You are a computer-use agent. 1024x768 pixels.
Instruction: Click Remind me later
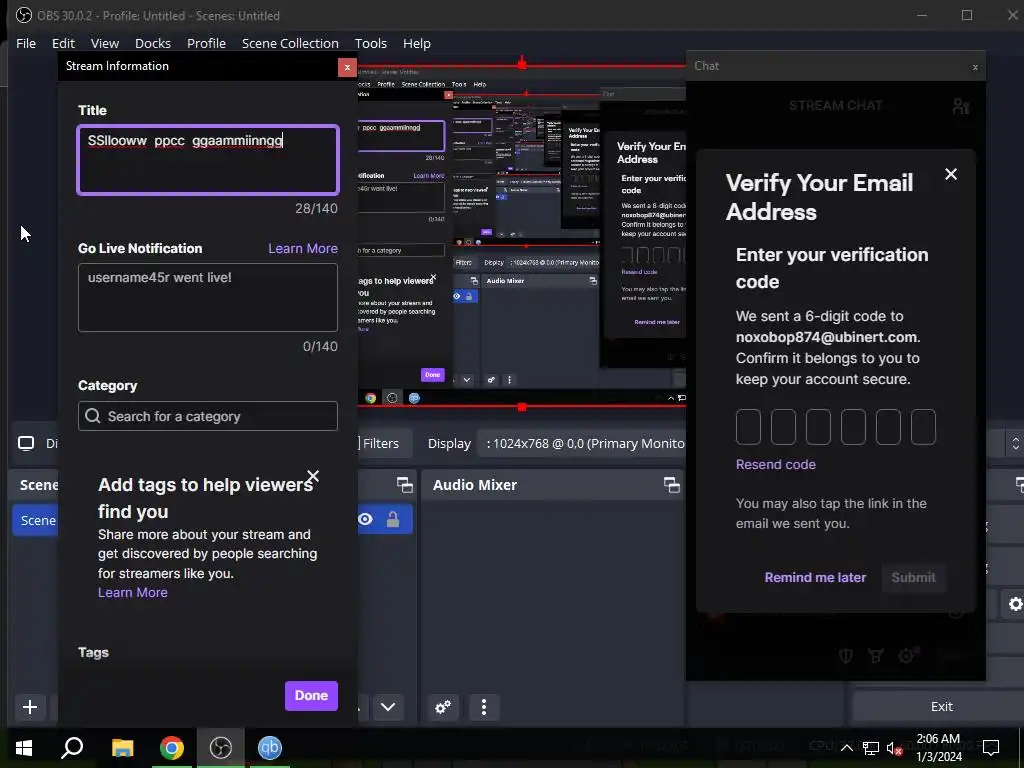click(x=815, y=577)
